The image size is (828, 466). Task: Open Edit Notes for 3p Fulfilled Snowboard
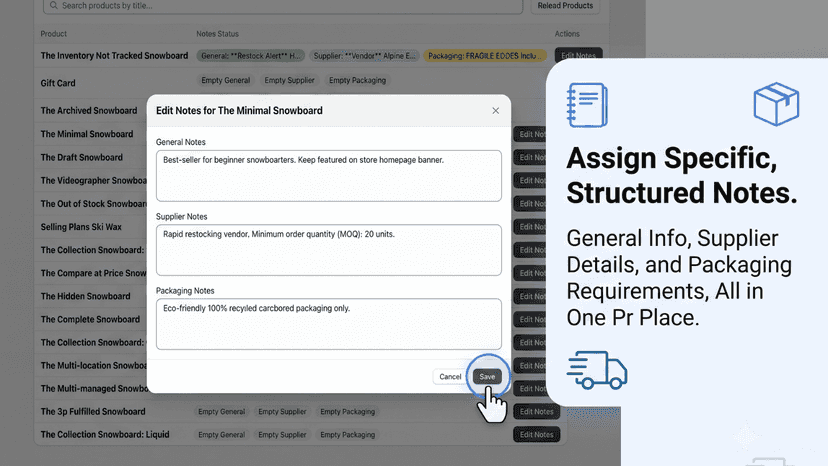tap(537, 412)
